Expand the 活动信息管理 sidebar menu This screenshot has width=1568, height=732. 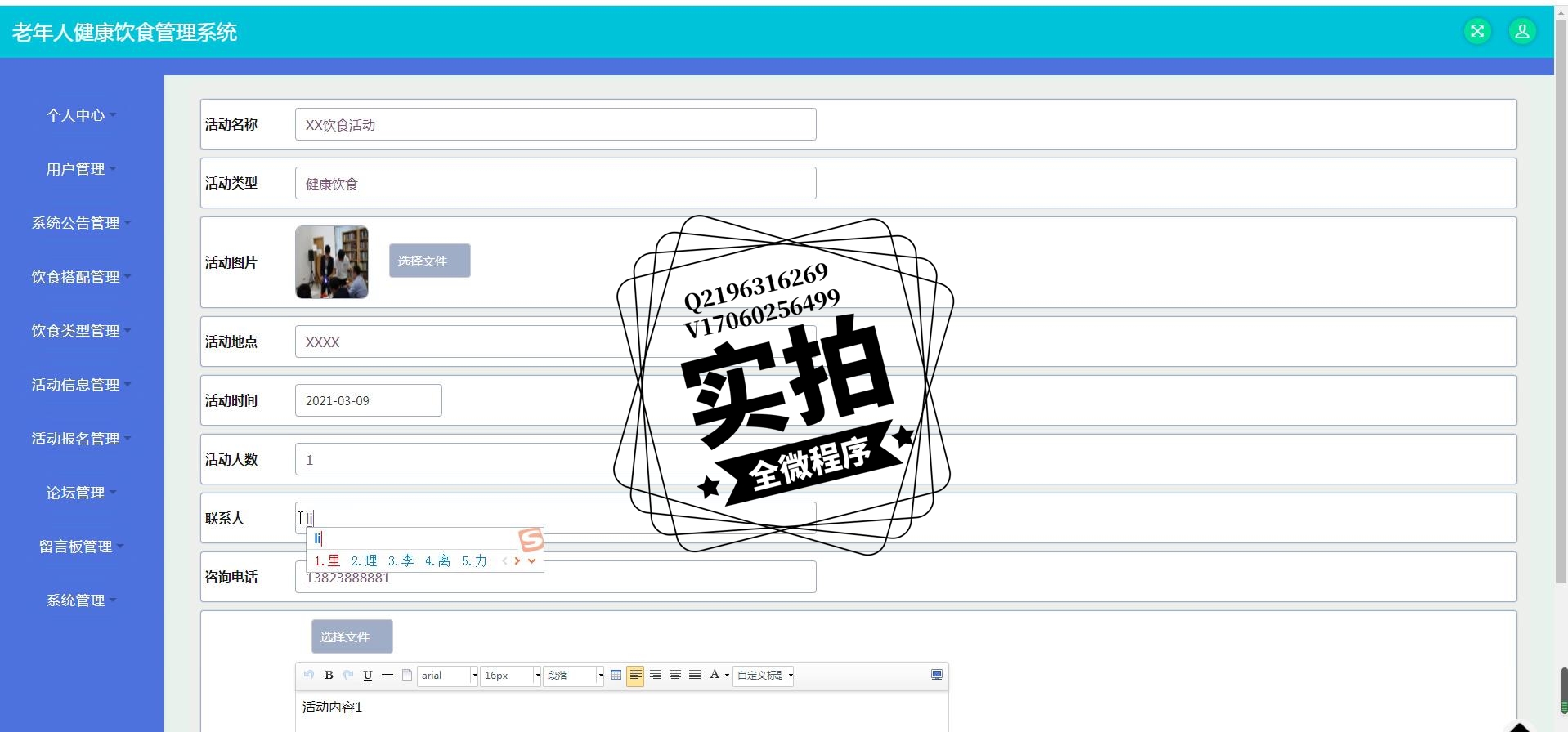coord(81,385)
